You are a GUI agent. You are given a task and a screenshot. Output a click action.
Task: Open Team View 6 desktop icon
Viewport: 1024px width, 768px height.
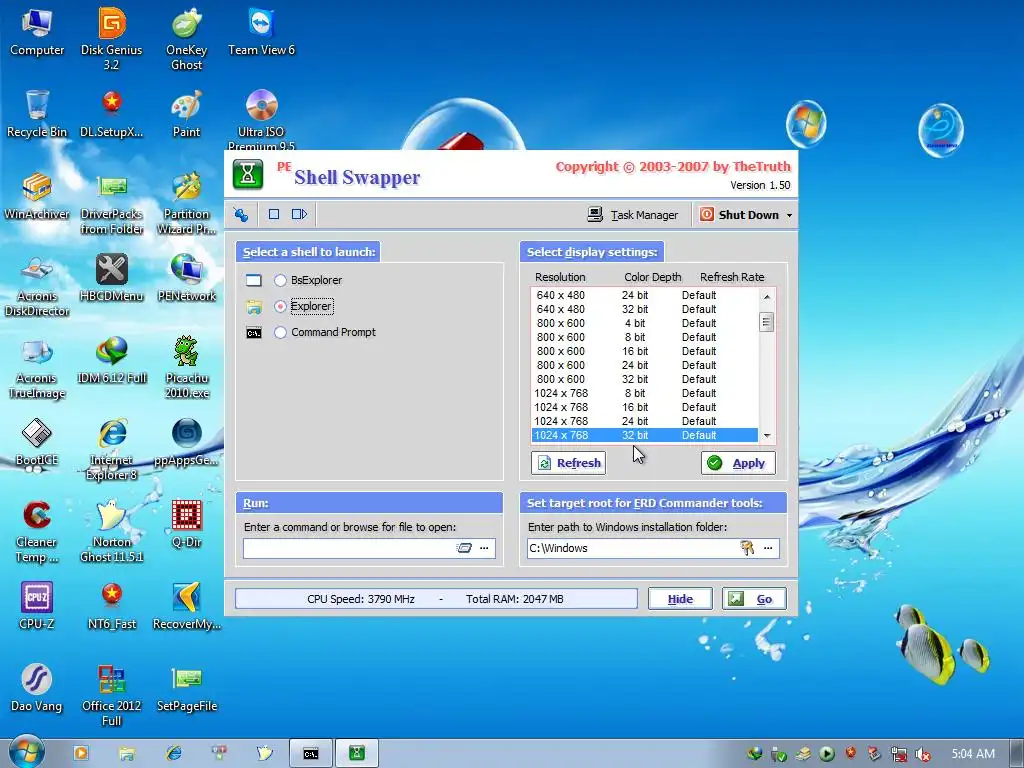(x=261, y=31)
